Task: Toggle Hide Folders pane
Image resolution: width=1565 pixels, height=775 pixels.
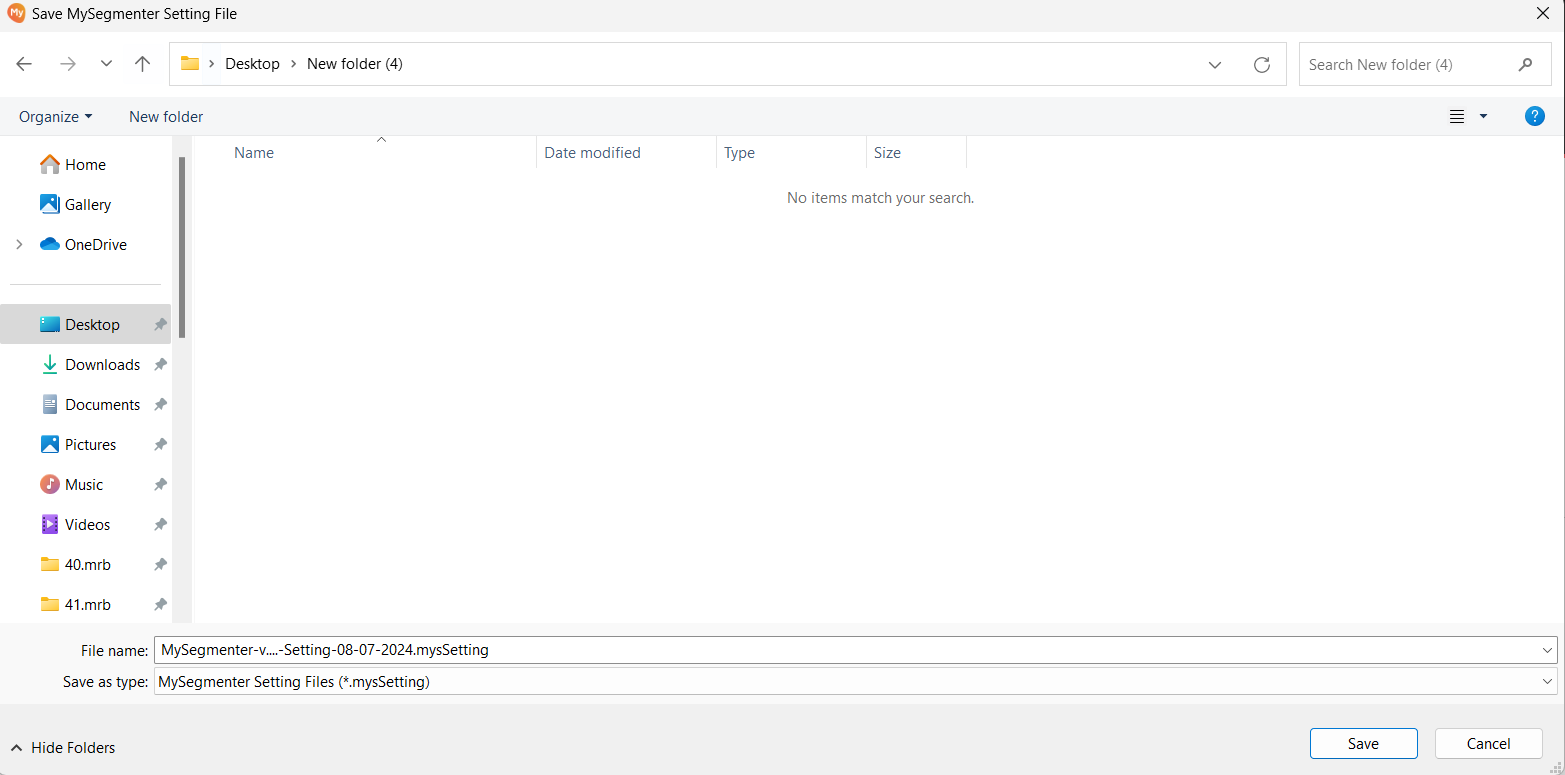Action: 63,748
